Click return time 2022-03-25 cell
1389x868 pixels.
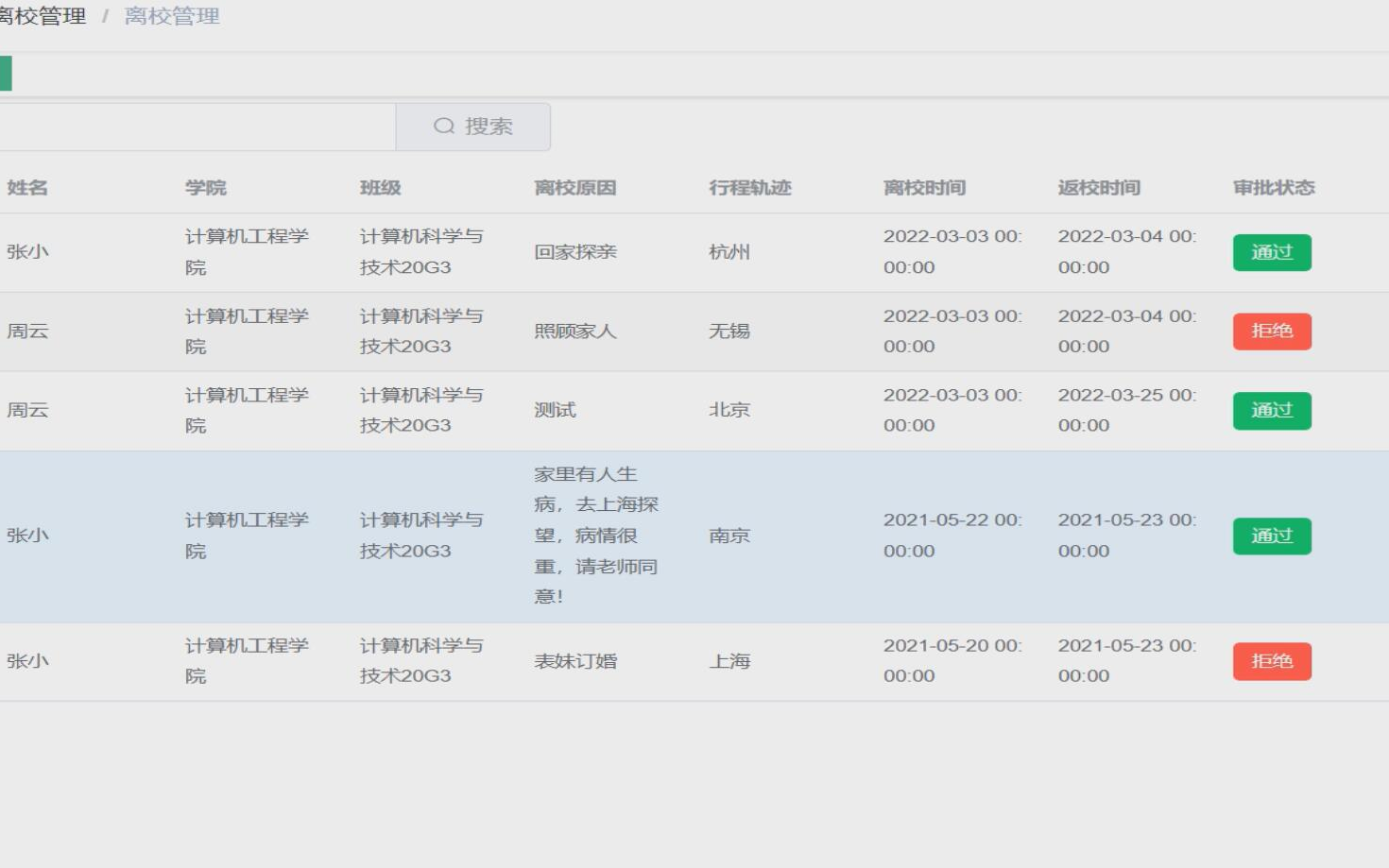click(1127, 410)
